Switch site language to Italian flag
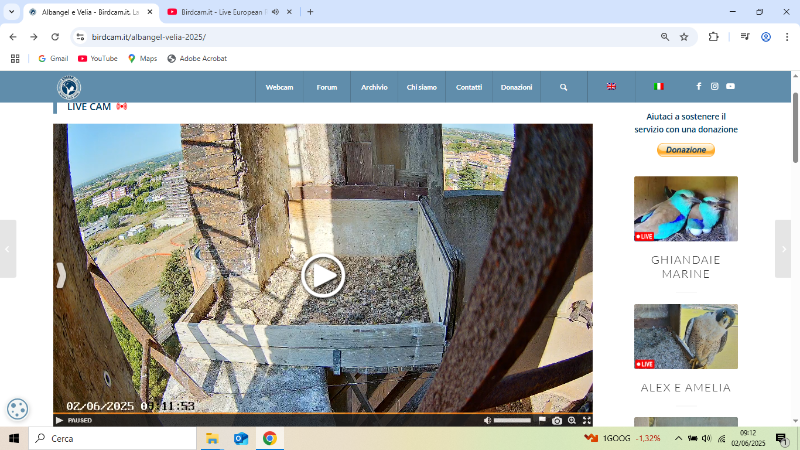Screen dimensions: 800x450 (x=659, y=87)
